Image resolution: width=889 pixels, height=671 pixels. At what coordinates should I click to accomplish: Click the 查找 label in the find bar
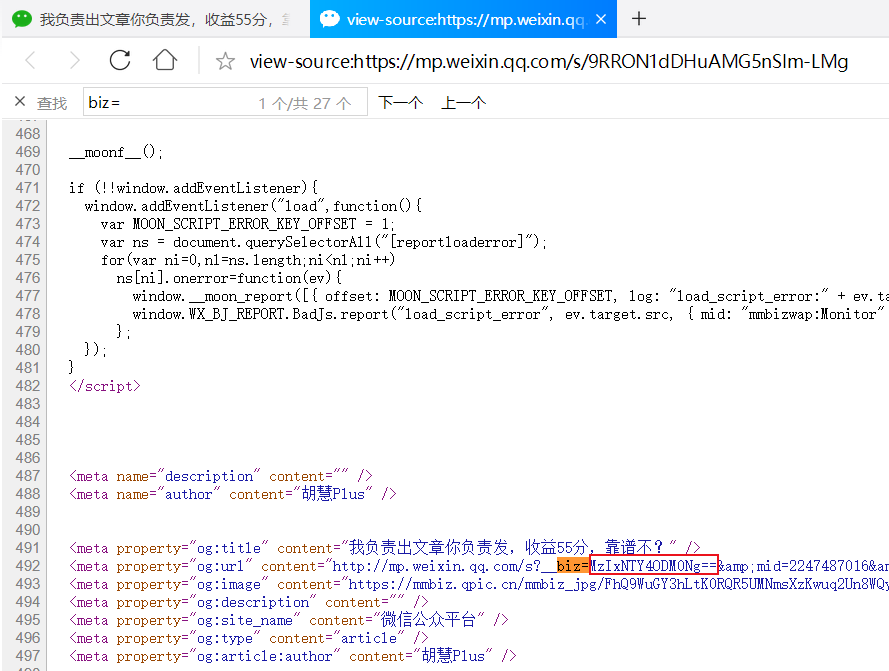coord(52,103)
